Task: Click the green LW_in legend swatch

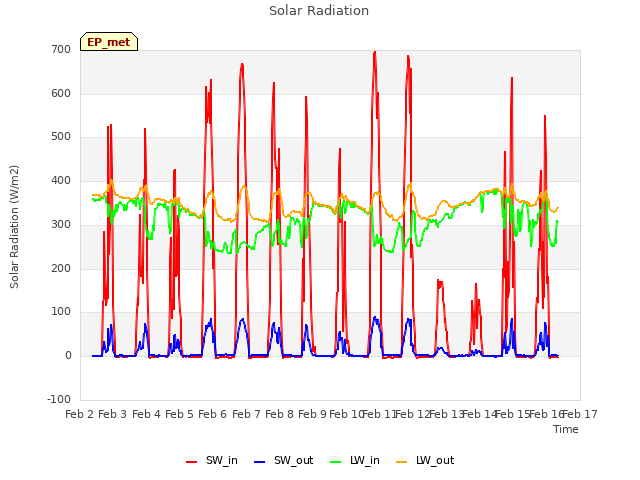Action: pos(335,462)
